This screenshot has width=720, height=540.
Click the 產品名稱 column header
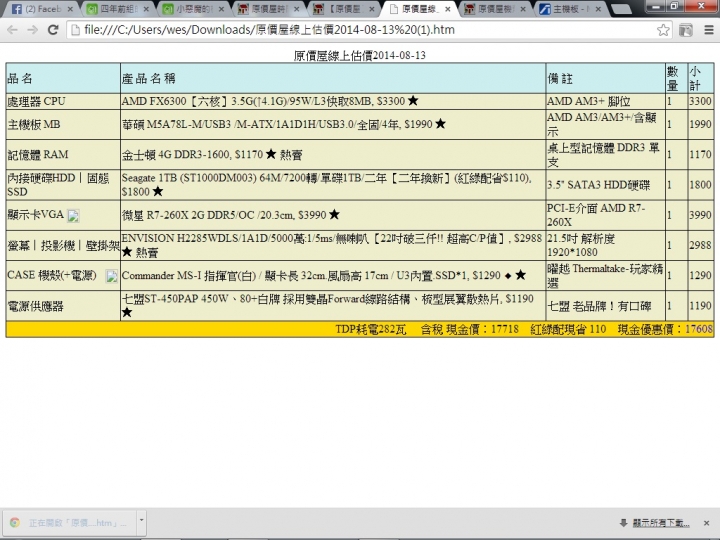[x=333, y=79]
